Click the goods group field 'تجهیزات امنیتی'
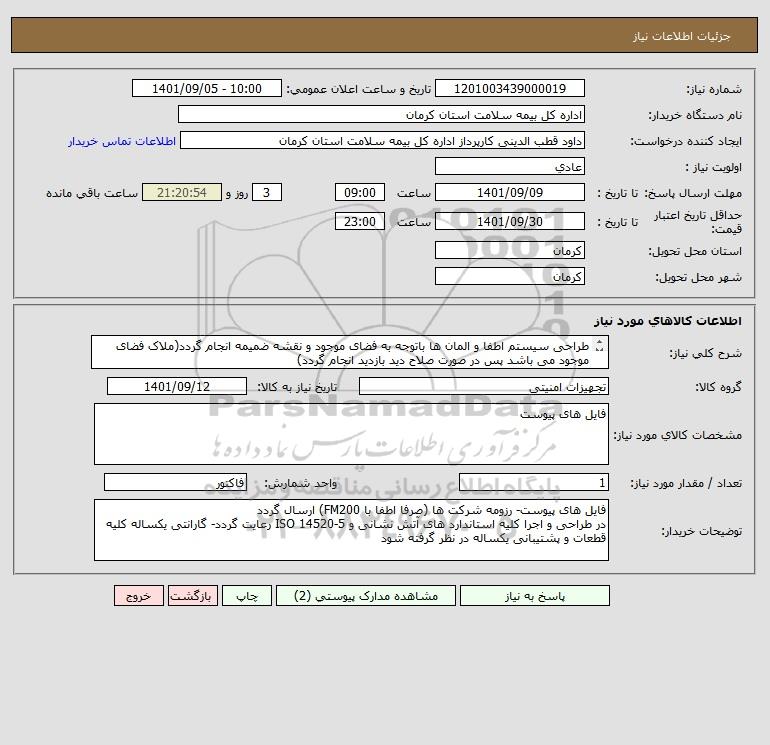 [484, 386]
